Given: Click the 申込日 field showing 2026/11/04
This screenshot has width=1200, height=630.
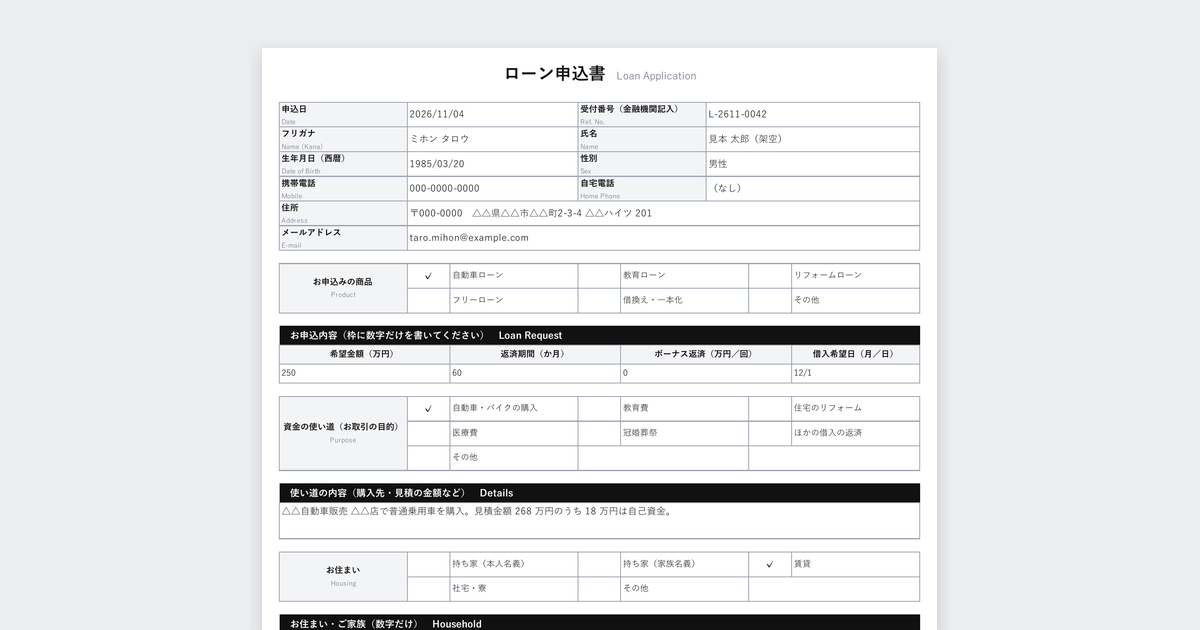Looking at the screenshot, I should click(x=492, y=115).
